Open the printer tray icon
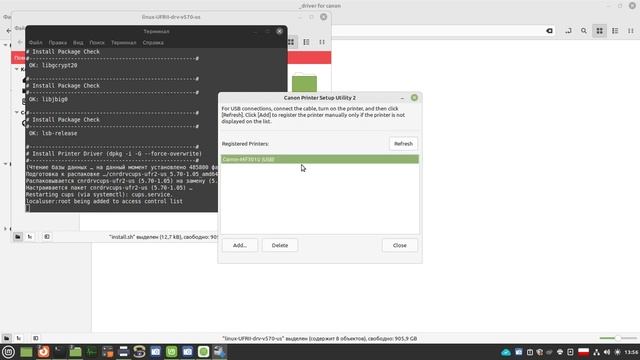This screenshot has width=640, height=360. 560,352
